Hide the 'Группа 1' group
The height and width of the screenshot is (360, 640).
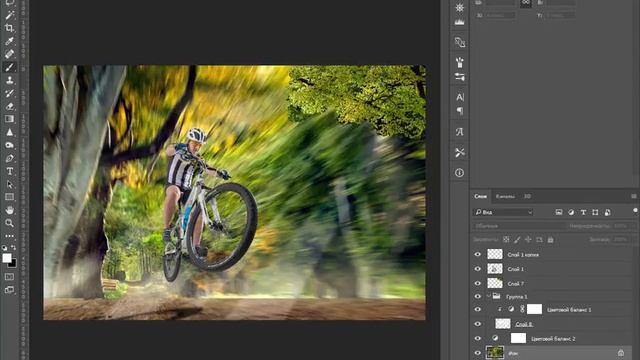[x=478, y=296]
